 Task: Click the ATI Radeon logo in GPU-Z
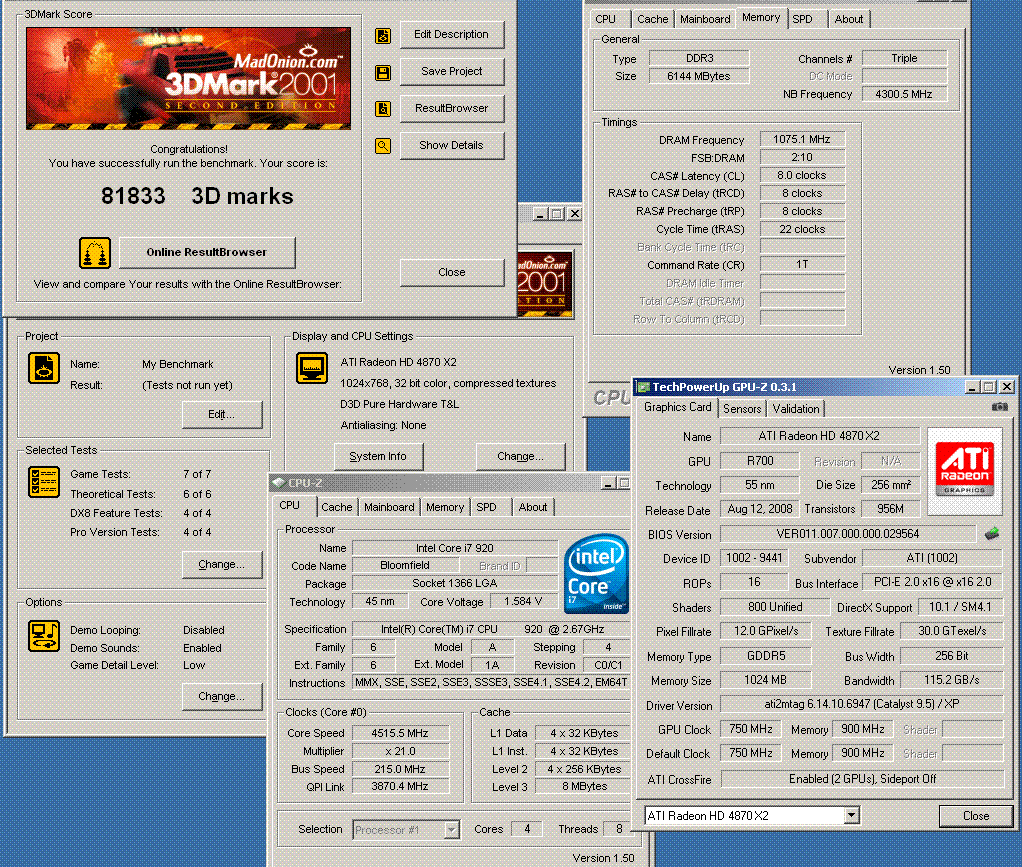965,471
